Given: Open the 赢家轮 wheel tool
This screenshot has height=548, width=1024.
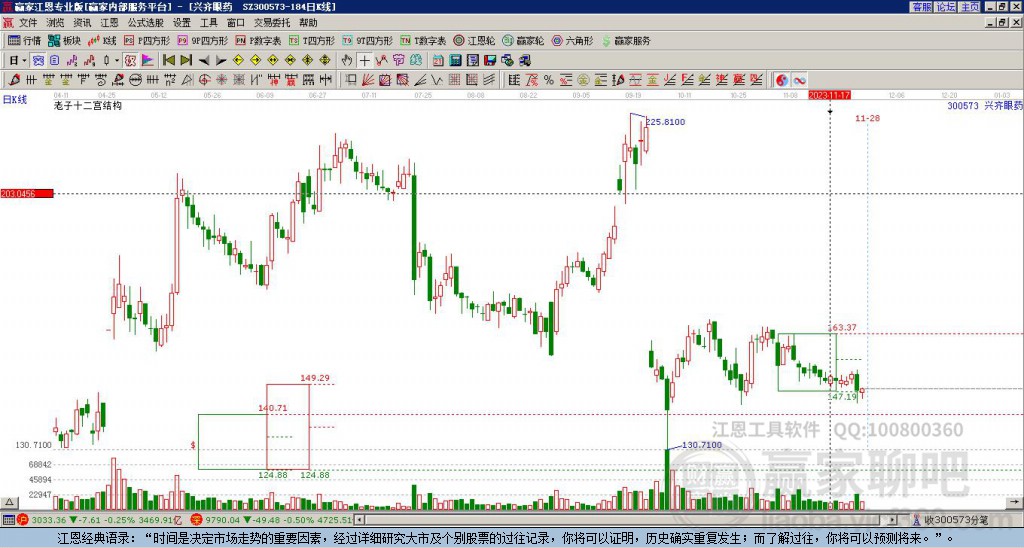Looking at the screenshot, I should point(523,40).
